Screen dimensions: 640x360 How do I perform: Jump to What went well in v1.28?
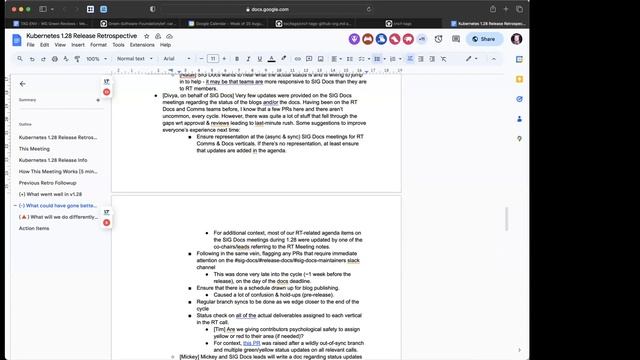pyautogui.click(x=50, y=194)
